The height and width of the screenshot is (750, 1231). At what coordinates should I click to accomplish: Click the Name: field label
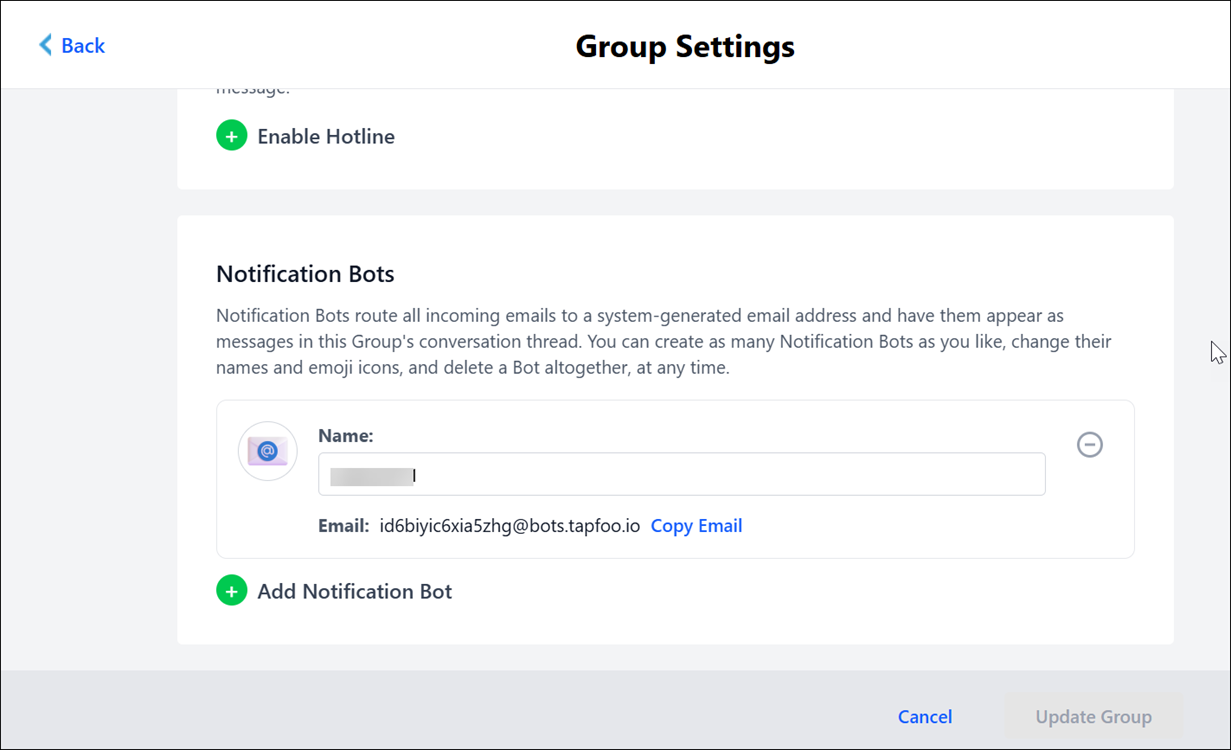pyautogui.click(x=346, y=436)
